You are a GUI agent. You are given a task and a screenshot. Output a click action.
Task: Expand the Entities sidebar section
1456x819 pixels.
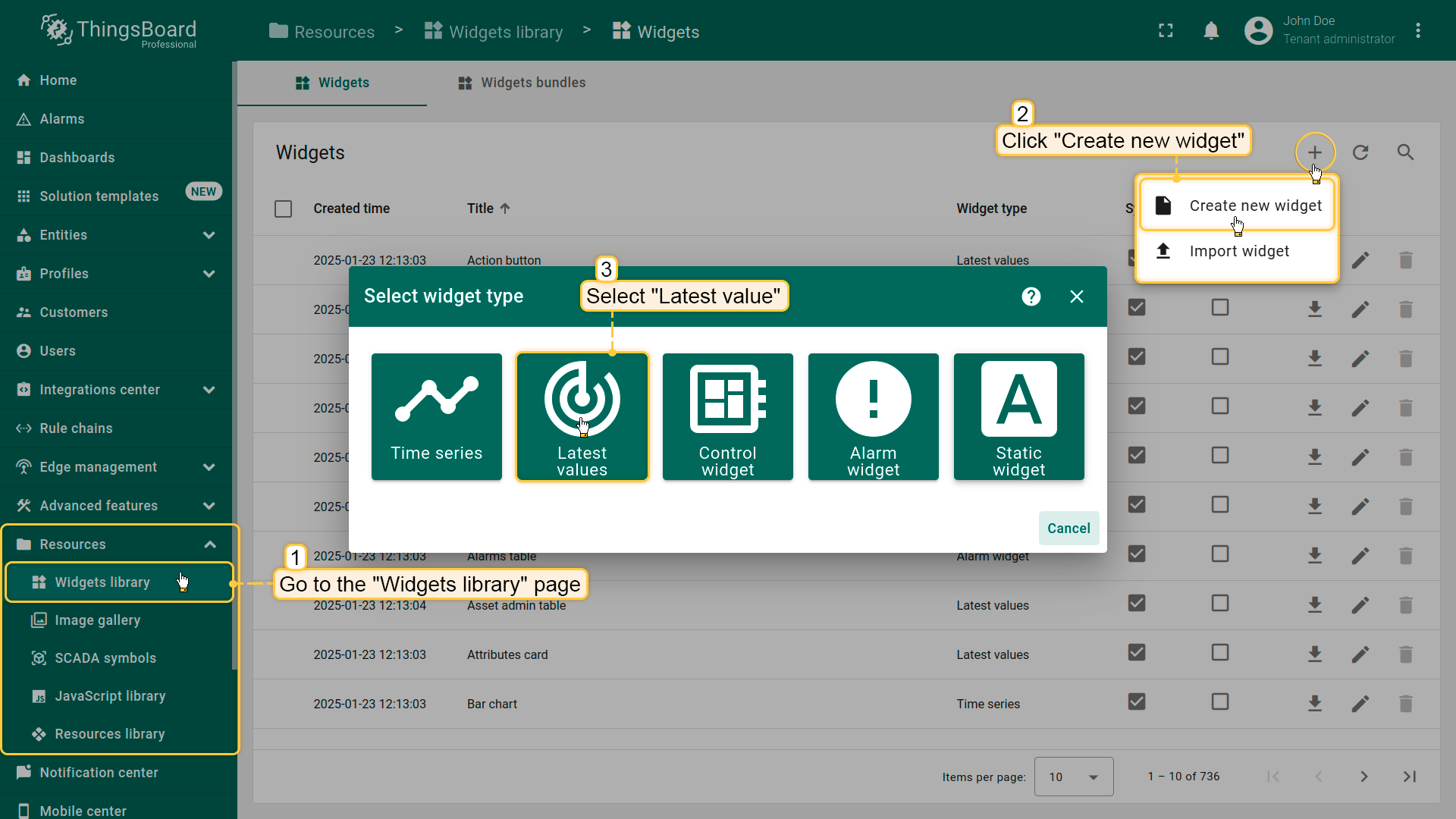tap(209, 235)
